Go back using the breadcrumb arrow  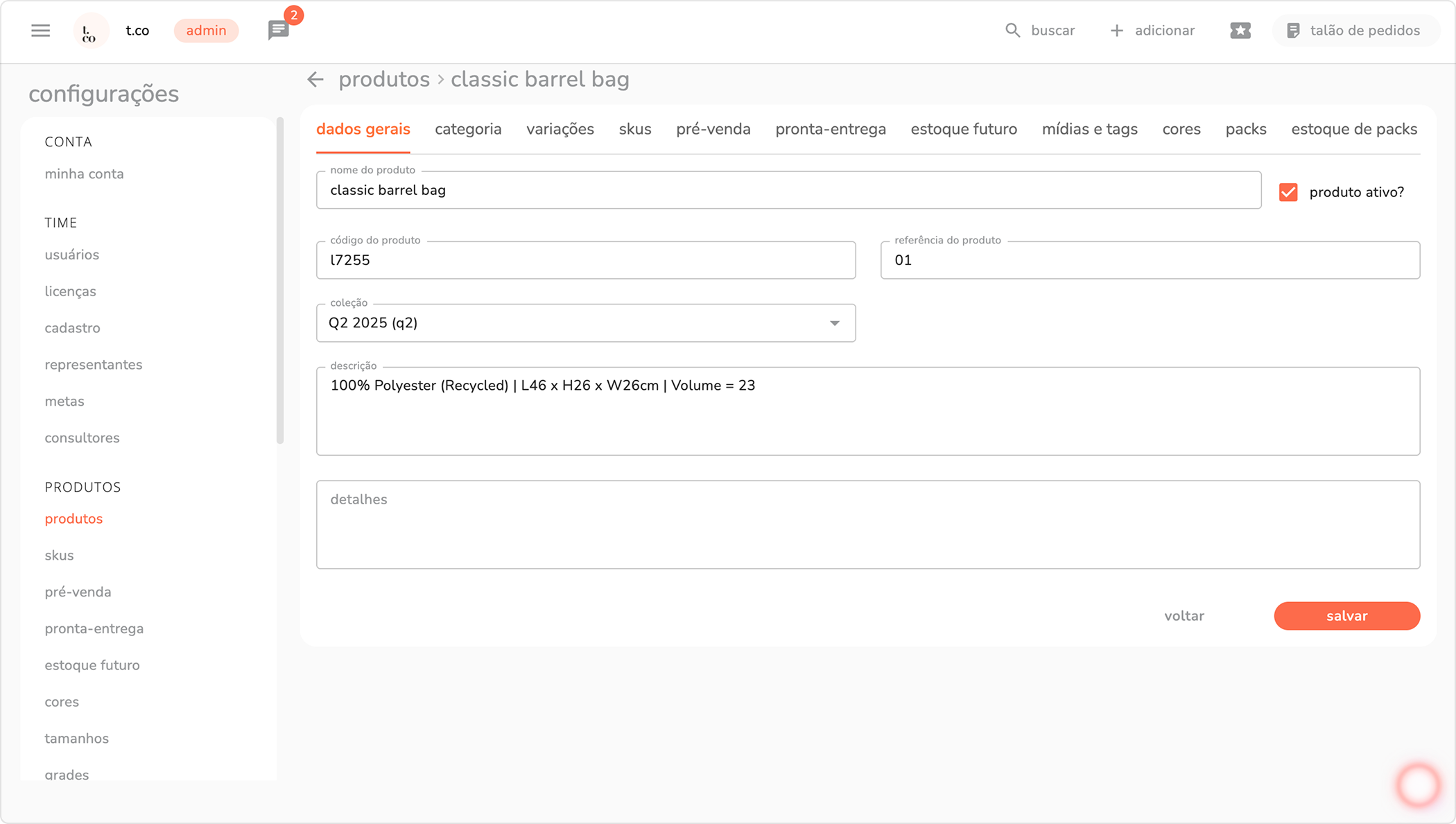(x=315, y=80)
